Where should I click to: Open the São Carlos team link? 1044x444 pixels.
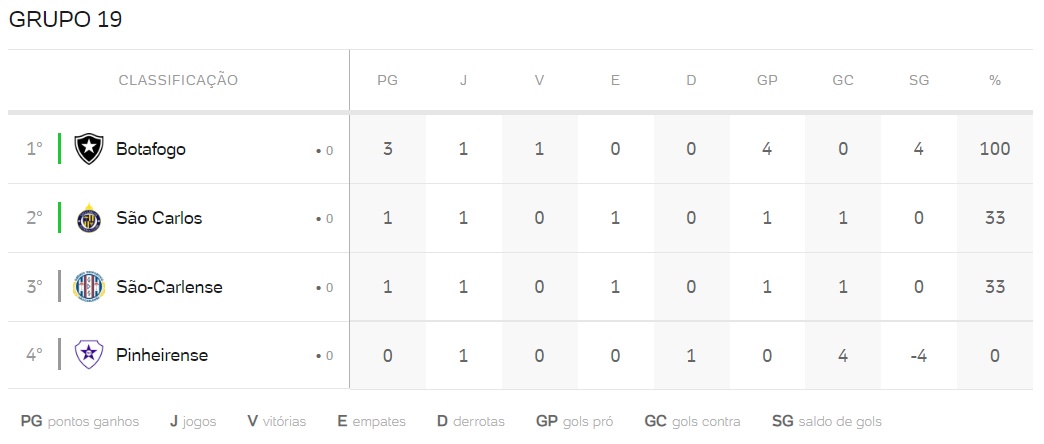tap(158, 218)
